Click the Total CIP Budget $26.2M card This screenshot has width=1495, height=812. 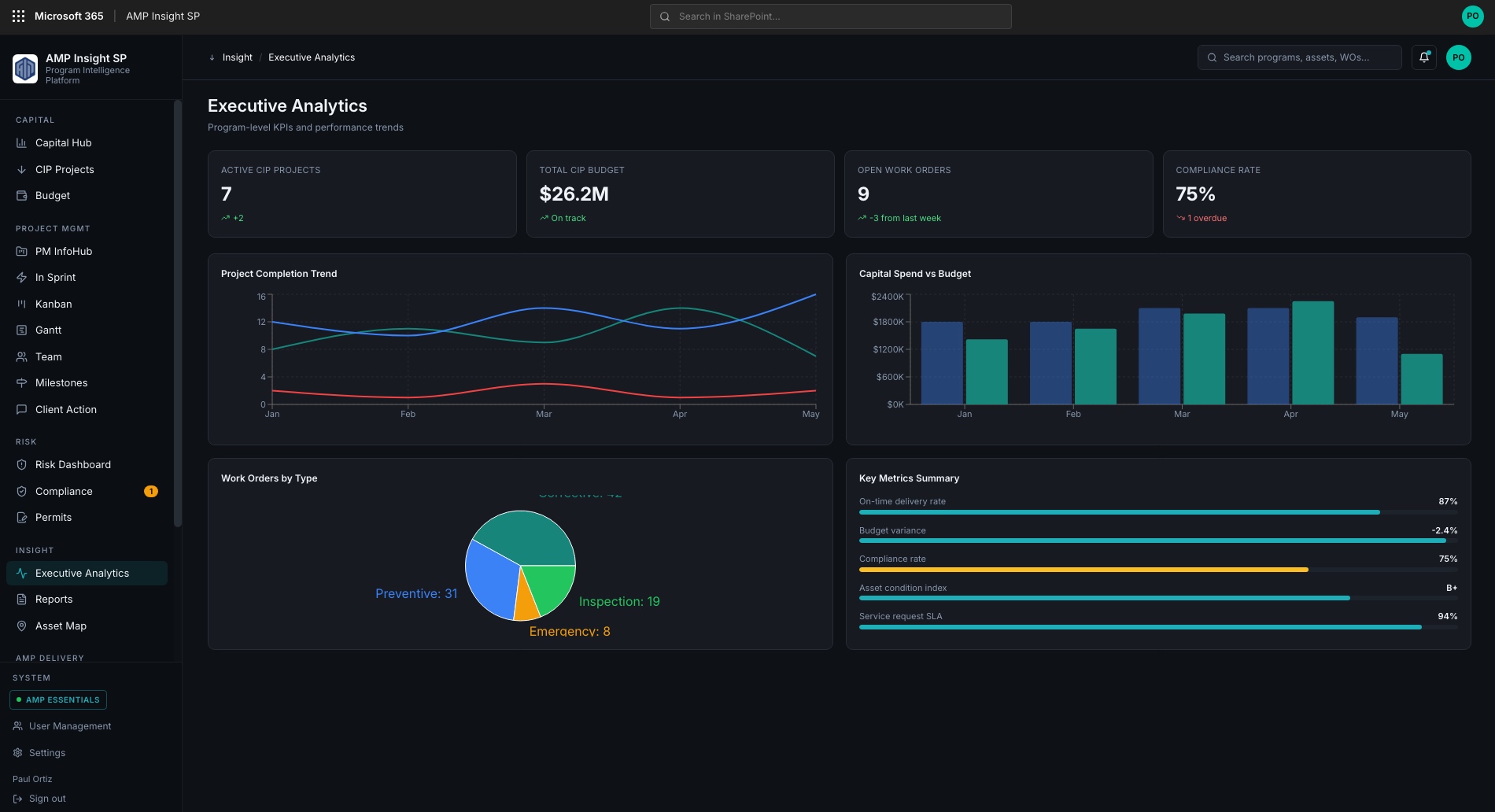pyautogui.click(x=681, y=194)
